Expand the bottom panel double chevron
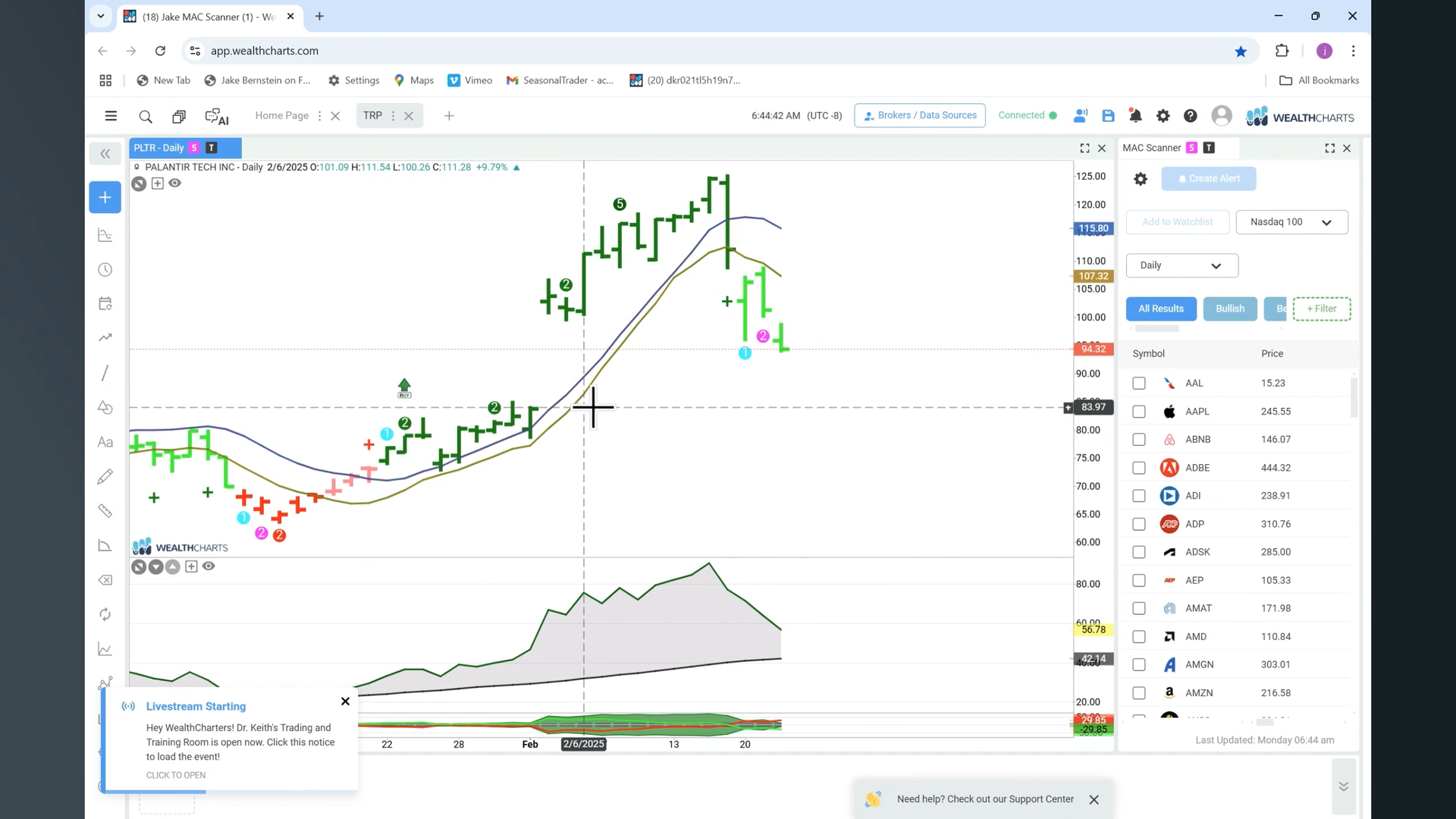 tap(1343, 786)
